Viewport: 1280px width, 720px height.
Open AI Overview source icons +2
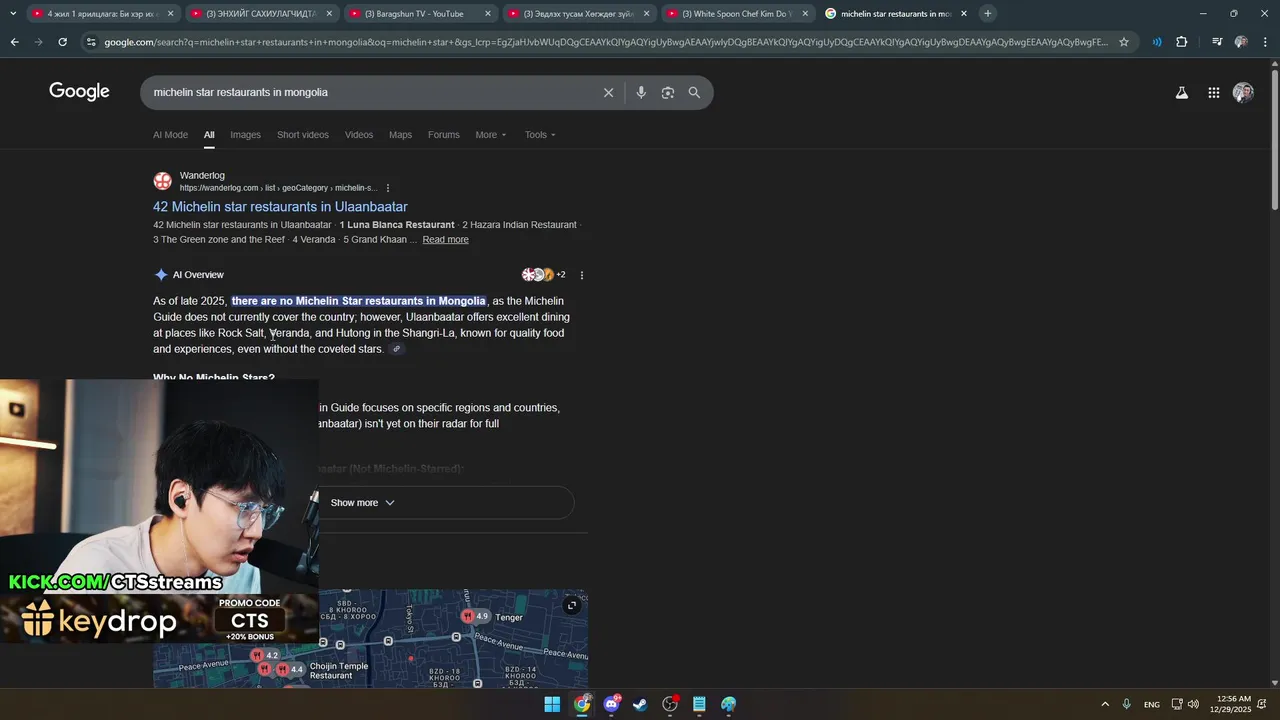(544, 275)
